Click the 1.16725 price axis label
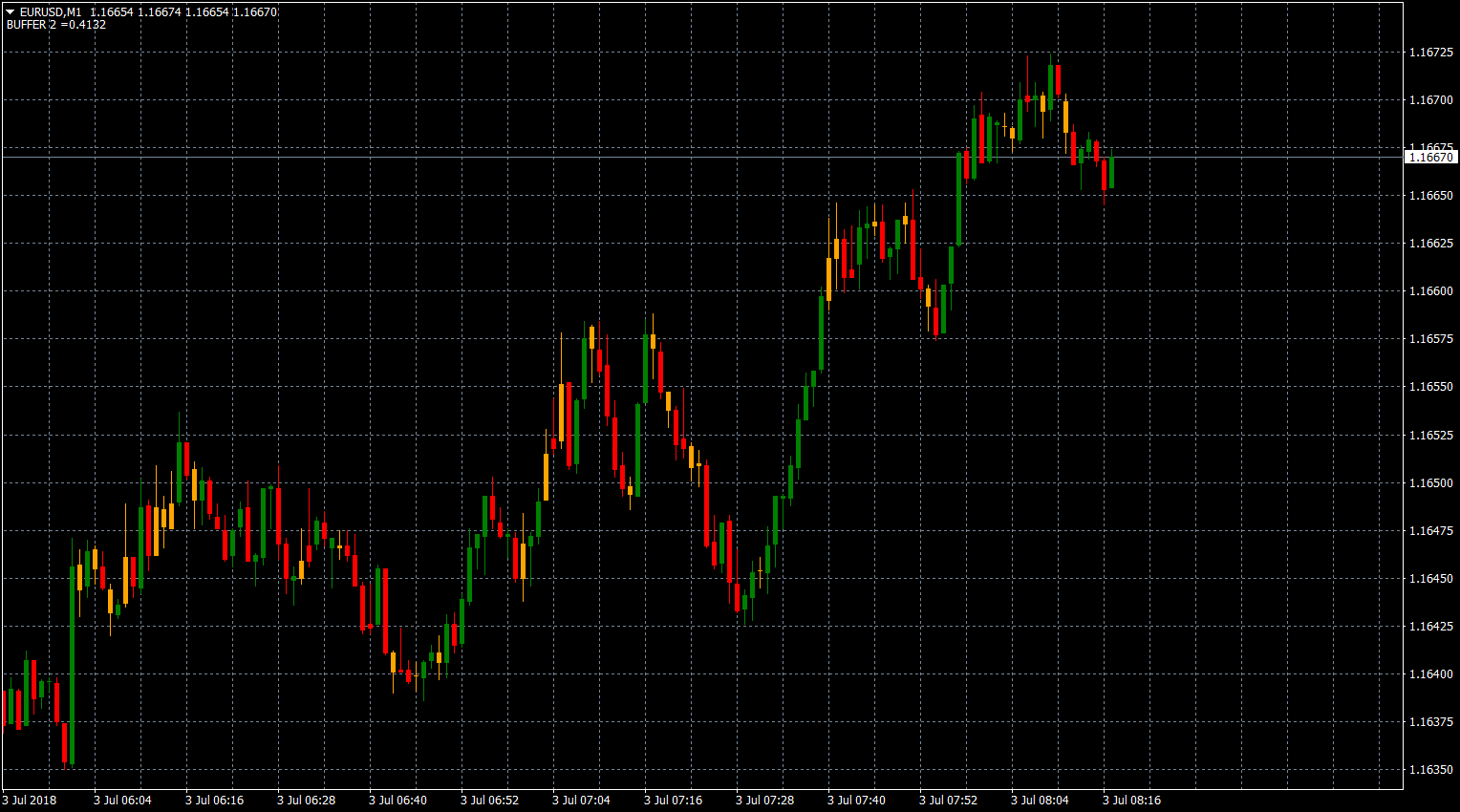The image size is (1460, 812). click(x=1431, y=53)
